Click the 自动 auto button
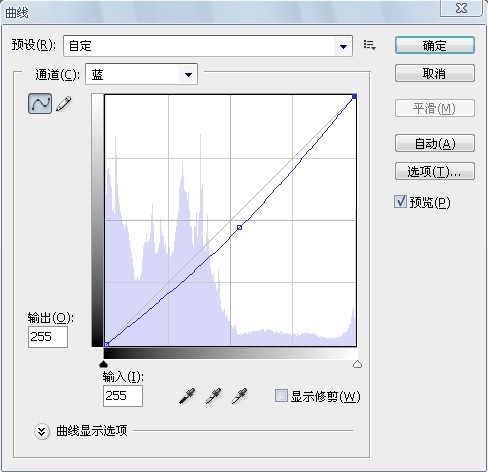The height and width of the screenshot is (472, 488). tap(435, 143)
